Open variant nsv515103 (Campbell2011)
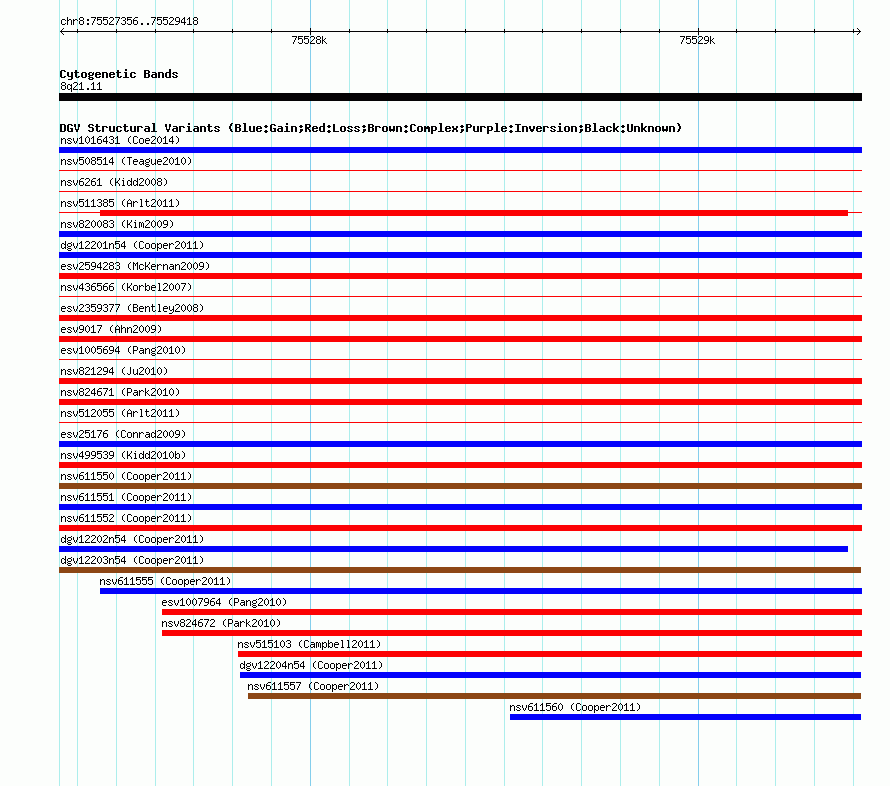The width and height of the screenshot is (890, 786). (309, 644)
